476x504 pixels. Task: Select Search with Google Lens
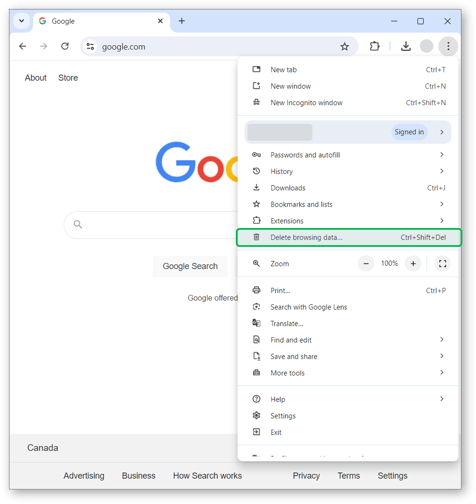click(348, 307)
